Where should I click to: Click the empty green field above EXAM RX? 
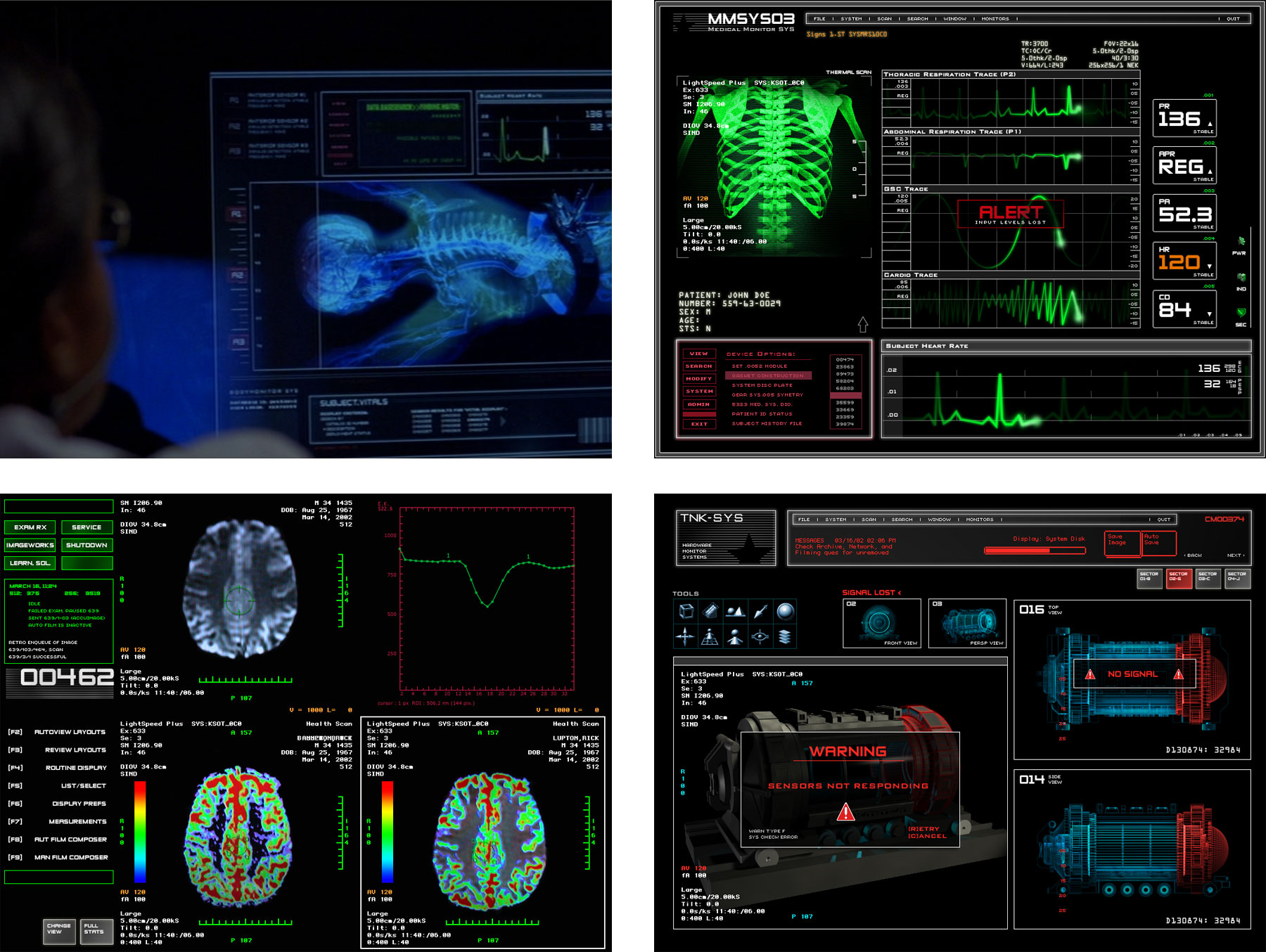pos(59,506)
